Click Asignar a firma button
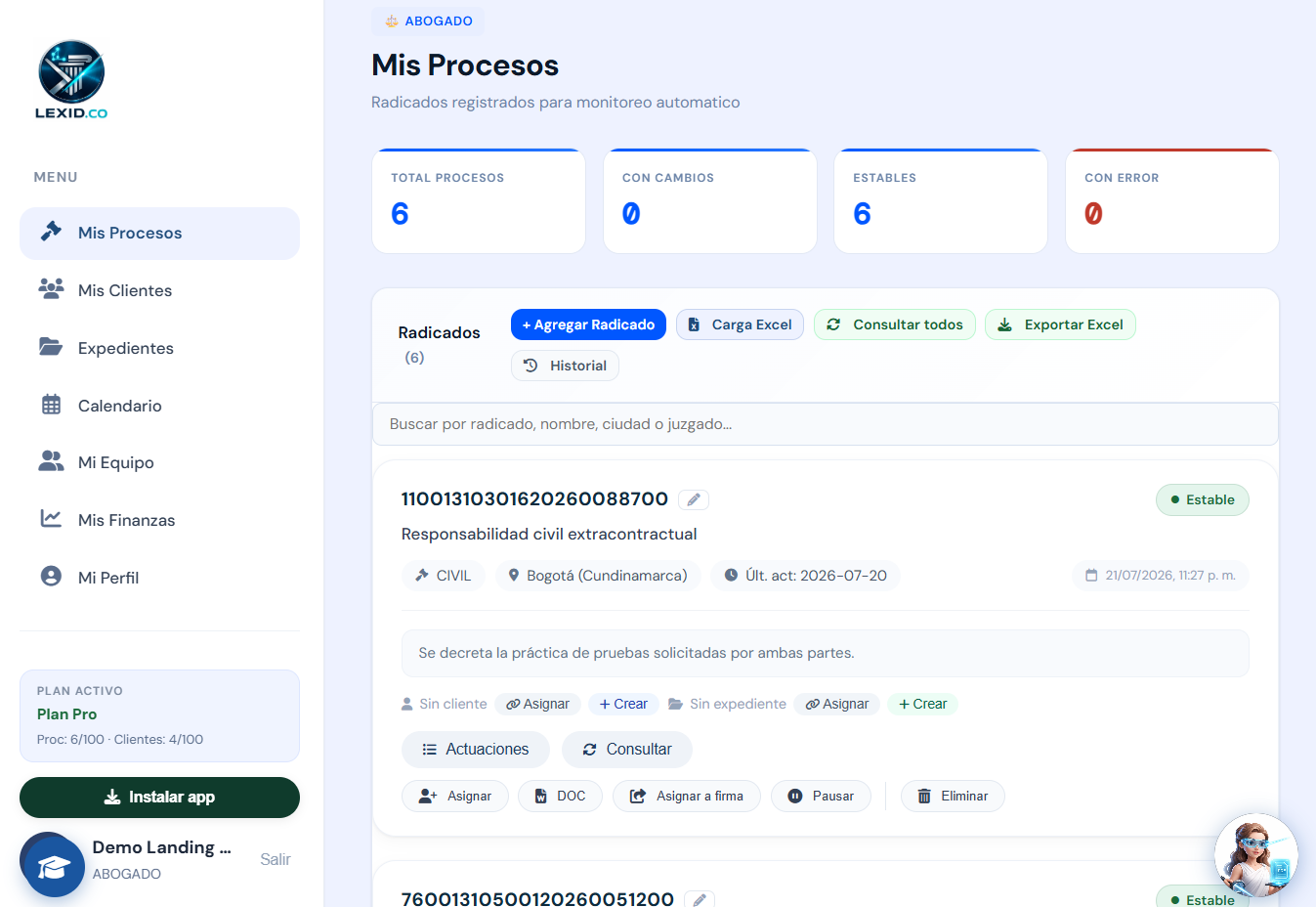 click(687, 797)
